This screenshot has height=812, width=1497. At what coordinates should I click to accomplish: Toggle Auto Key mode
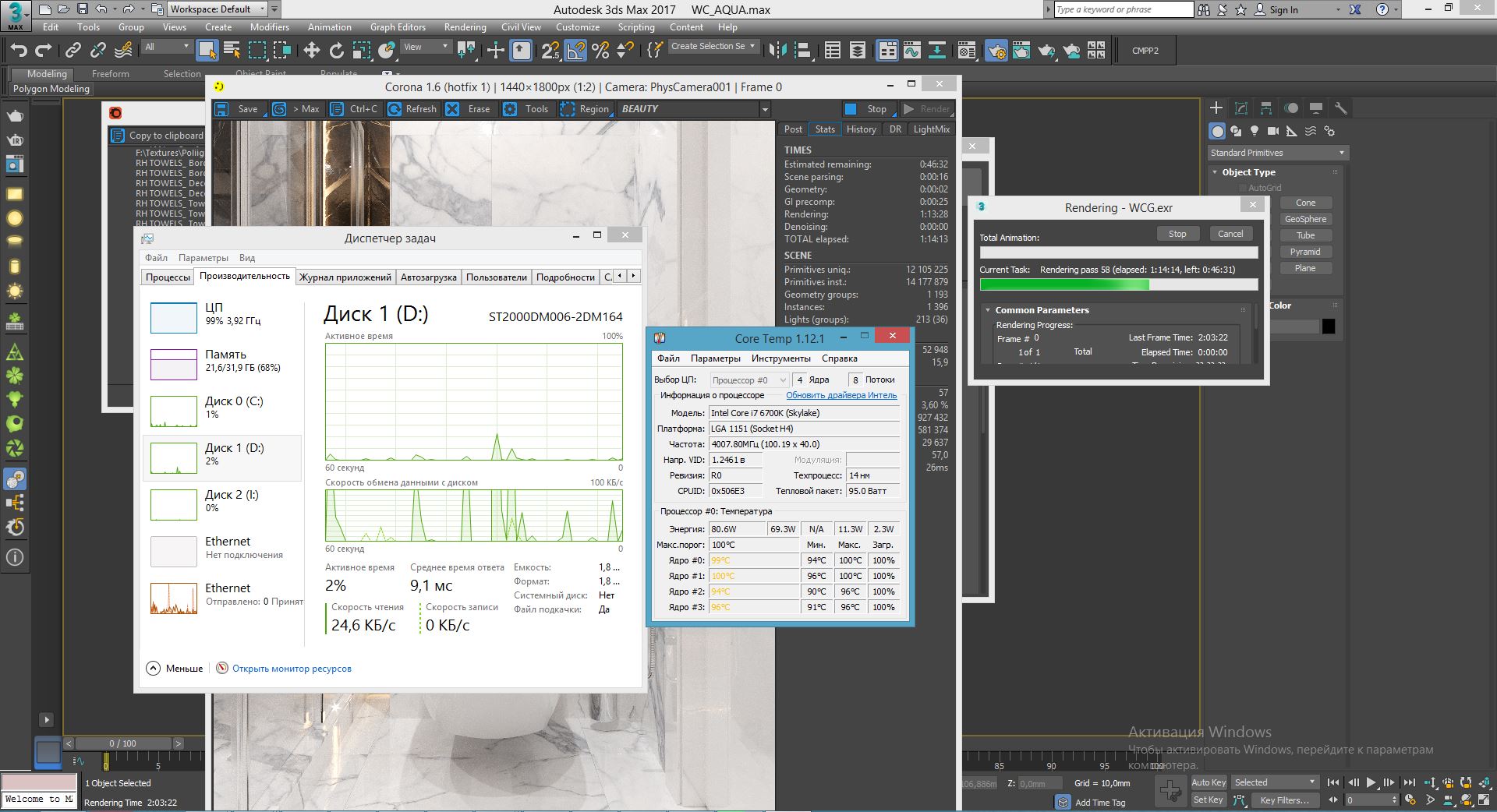click(x=1209, y=782)
